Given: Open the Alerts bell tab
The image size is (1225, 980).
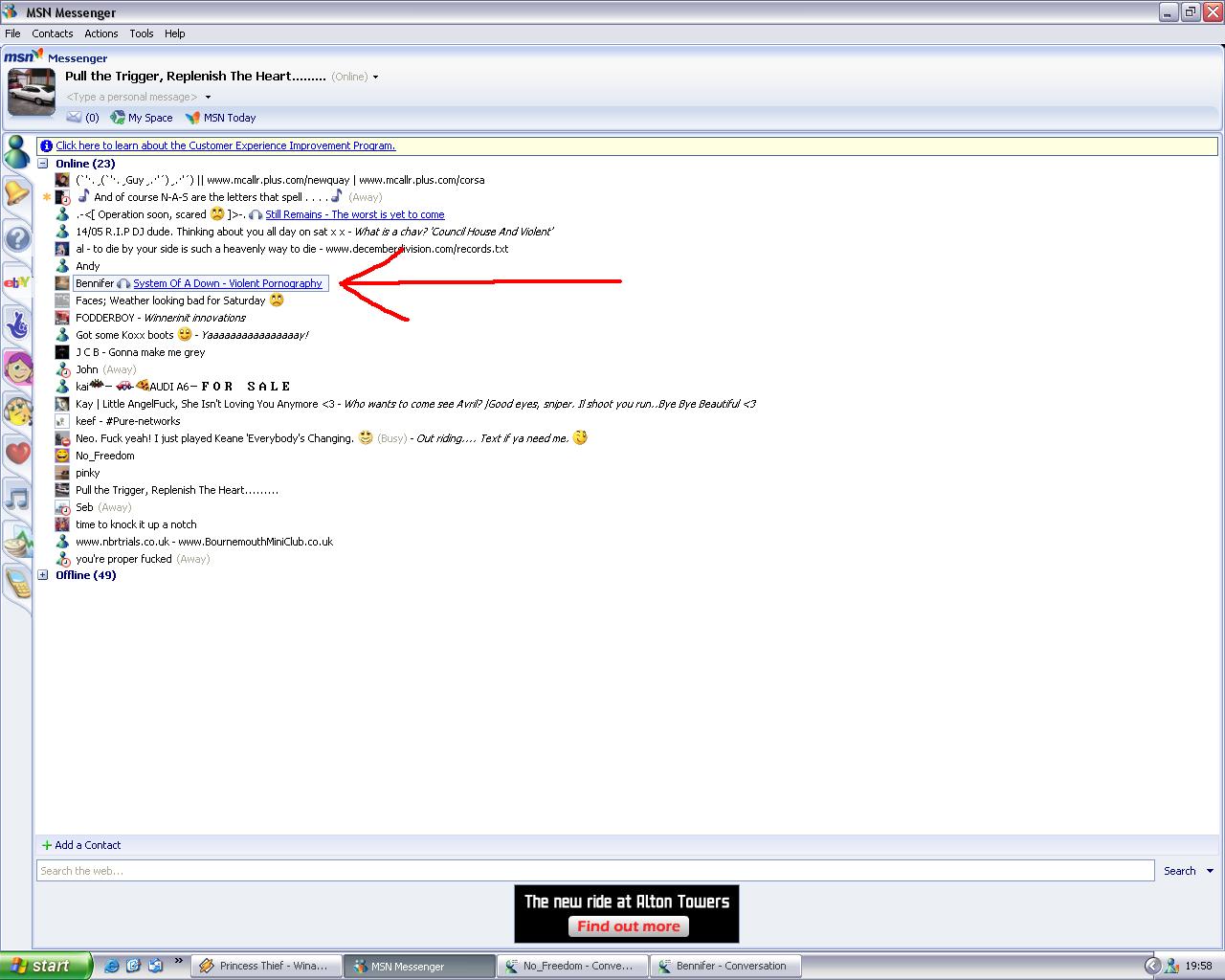Looking at the screenshot, I should (17, 194).
